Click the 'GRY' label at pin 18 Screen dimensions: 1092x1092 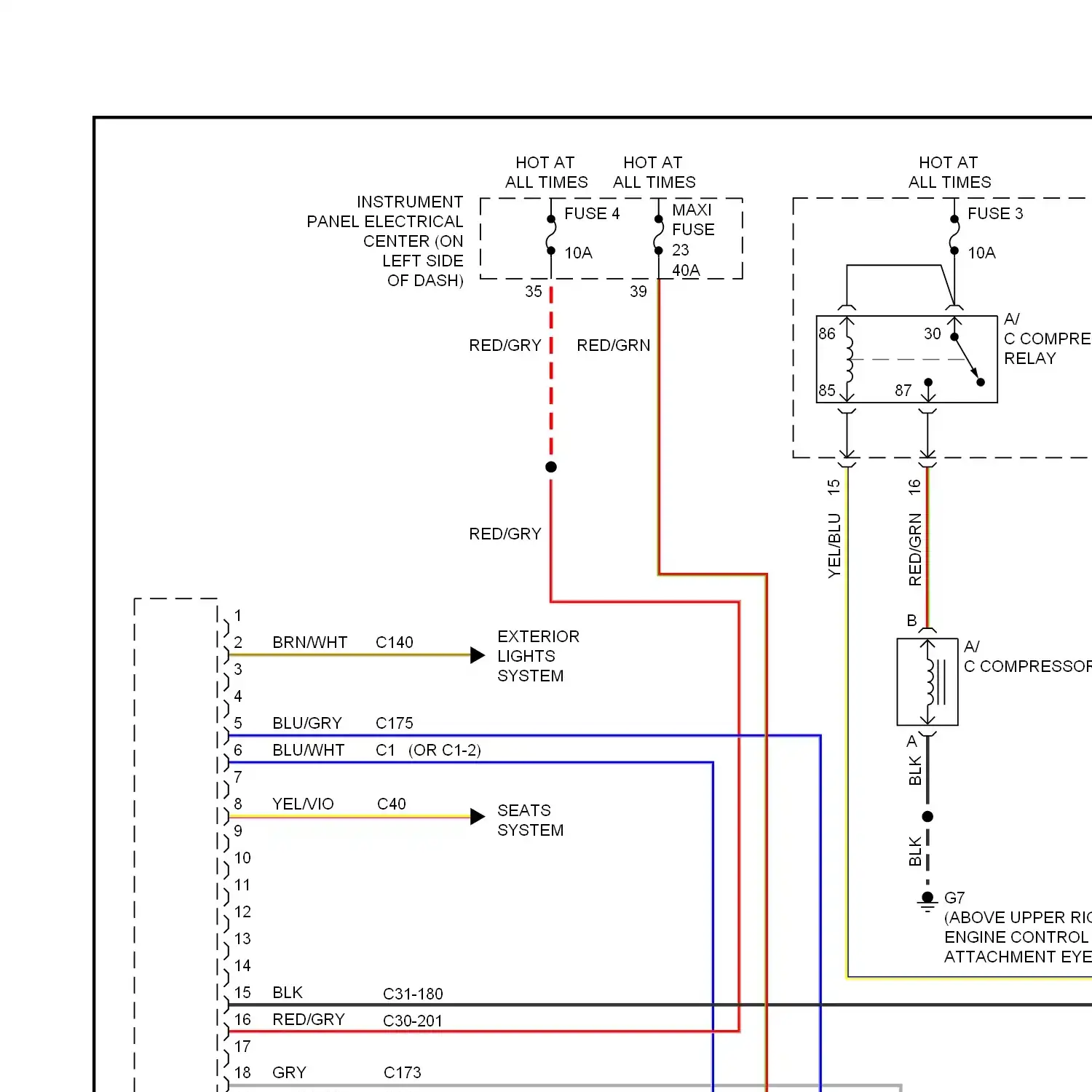point(289,1072)
